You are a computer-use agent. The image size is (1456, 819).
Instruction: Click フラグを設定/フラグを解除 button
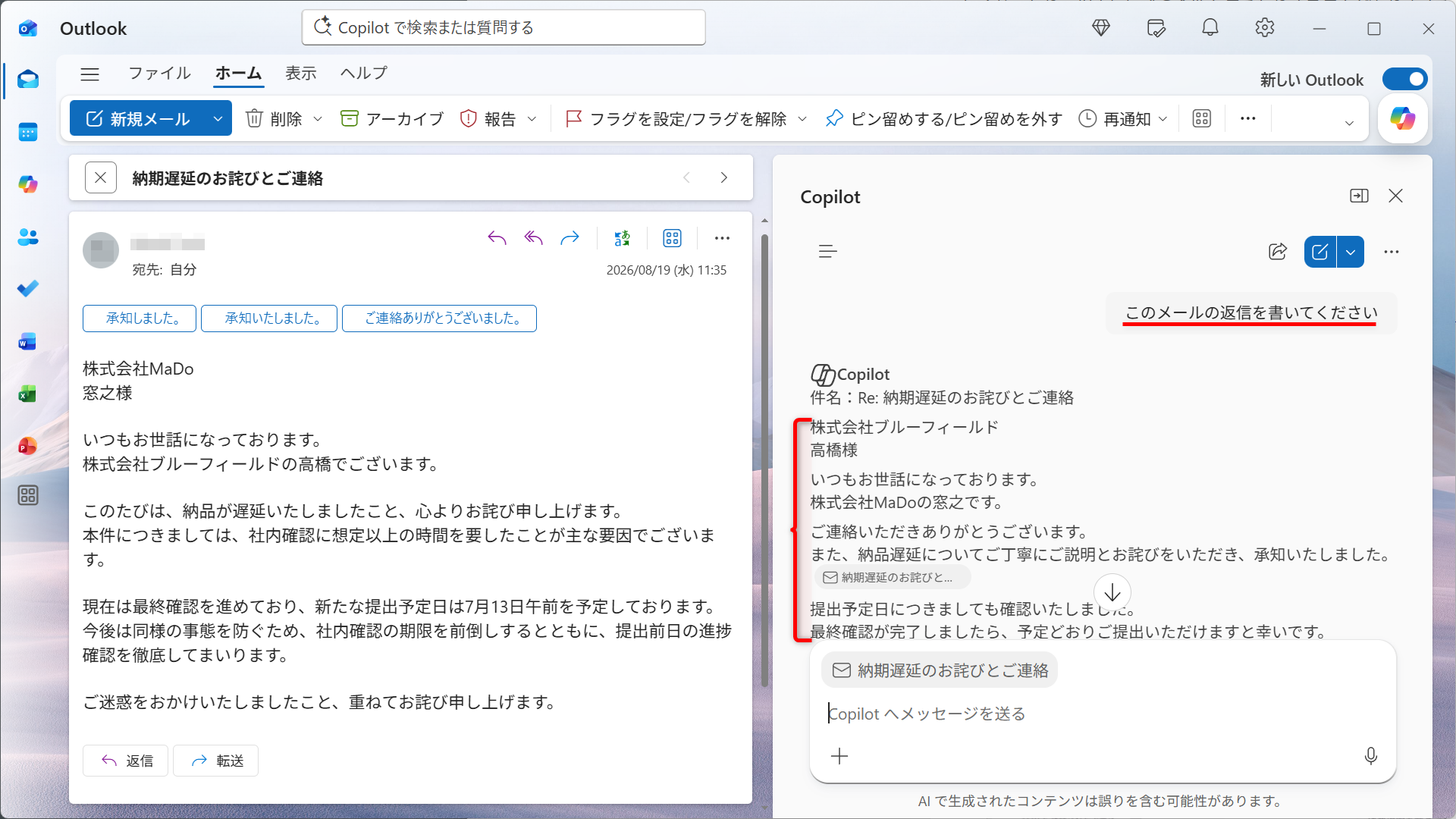pyautogui.click(x=676, y=119)
